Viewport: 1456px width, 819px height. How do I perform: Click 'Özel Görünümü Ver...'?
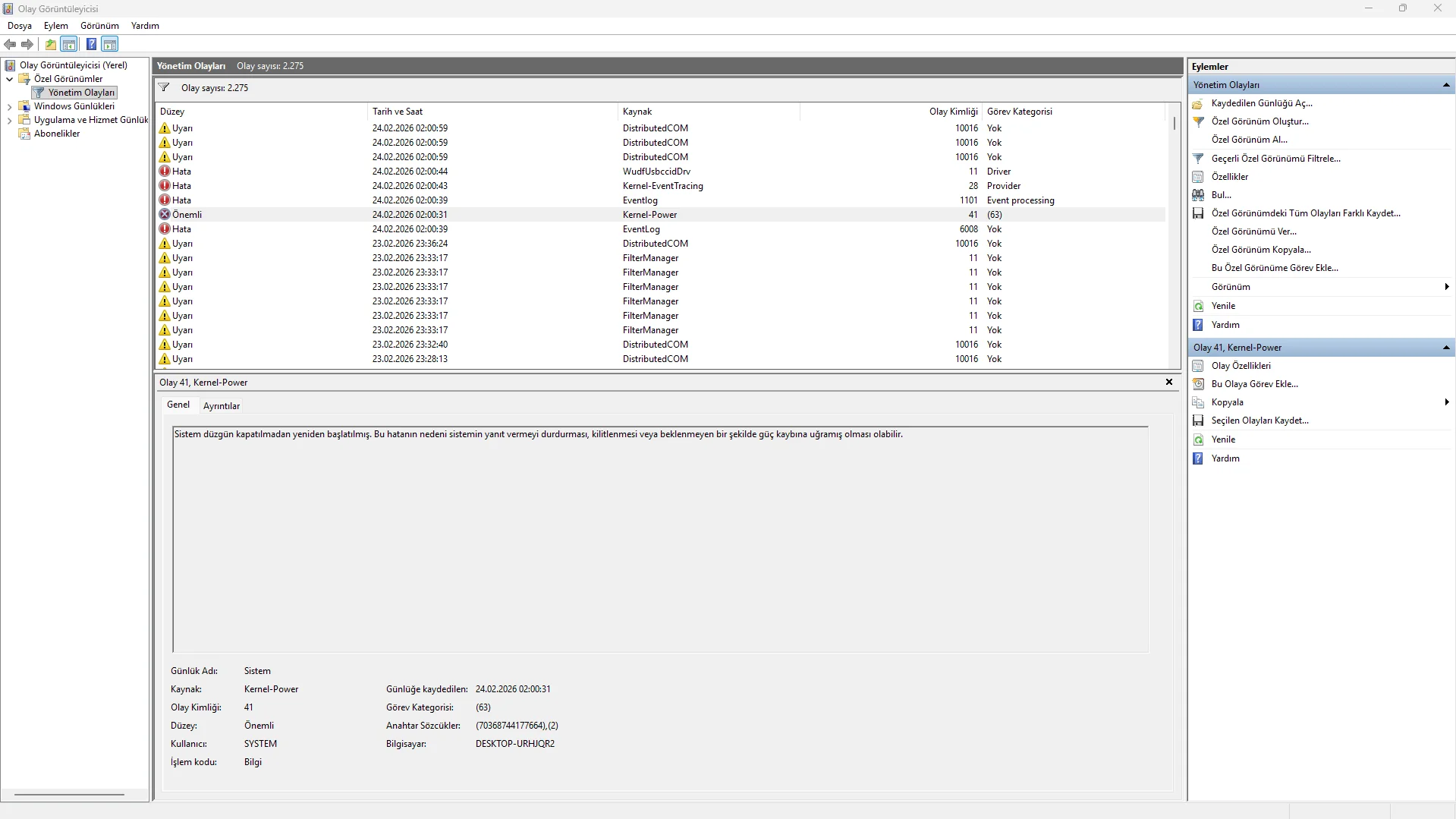[x=1253, y=232]
